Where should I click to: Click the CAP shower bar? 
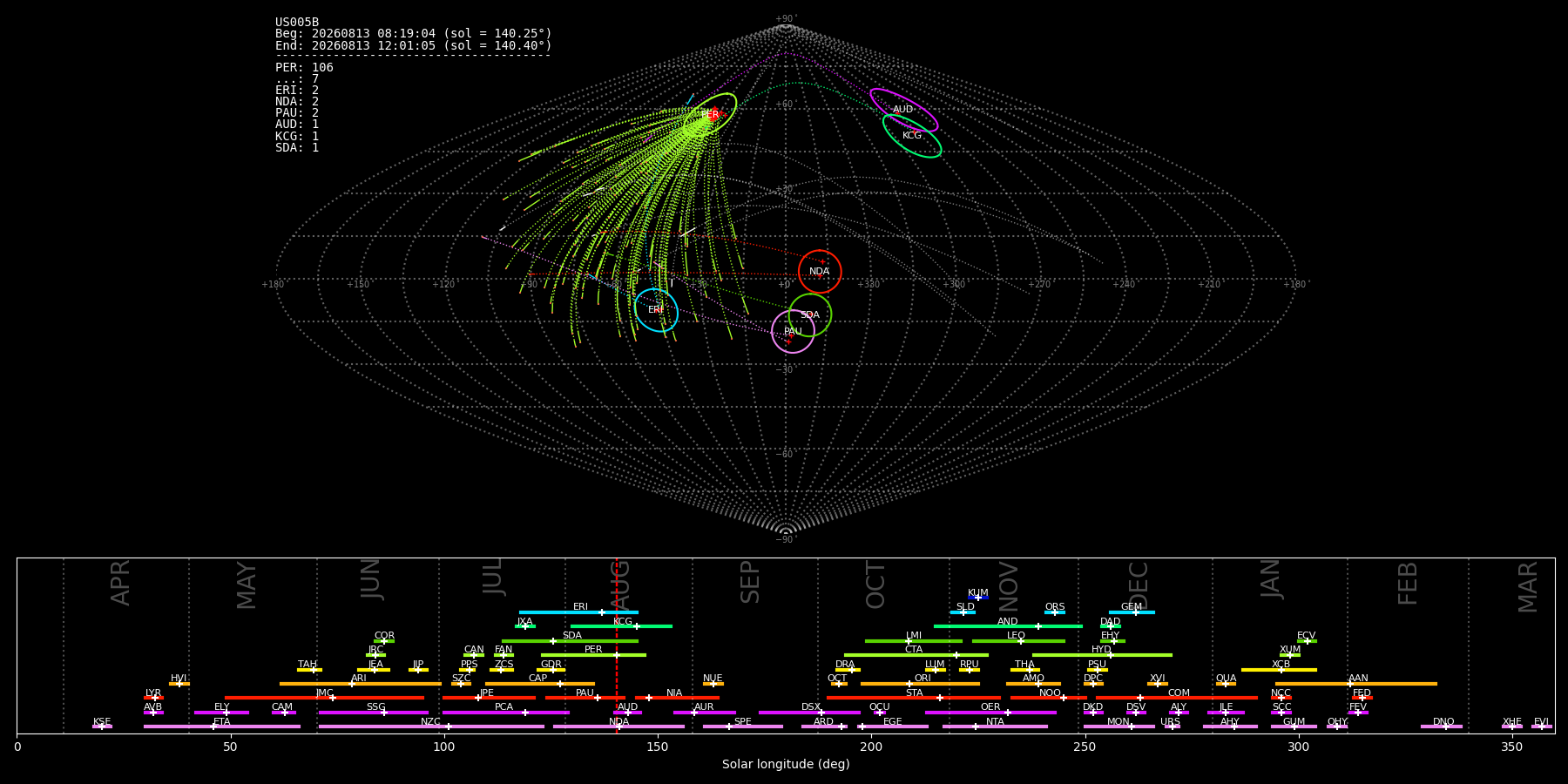click(x=540, y=684)
